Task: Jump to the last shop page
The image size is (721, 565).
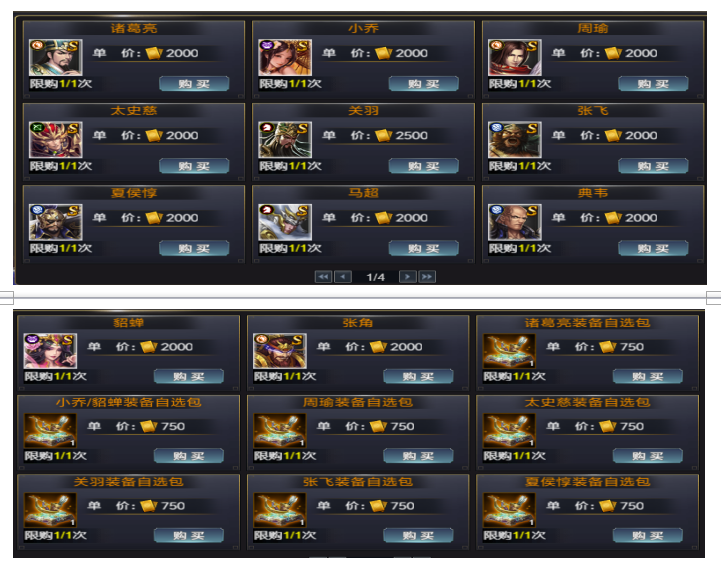Action: point(427,276)
